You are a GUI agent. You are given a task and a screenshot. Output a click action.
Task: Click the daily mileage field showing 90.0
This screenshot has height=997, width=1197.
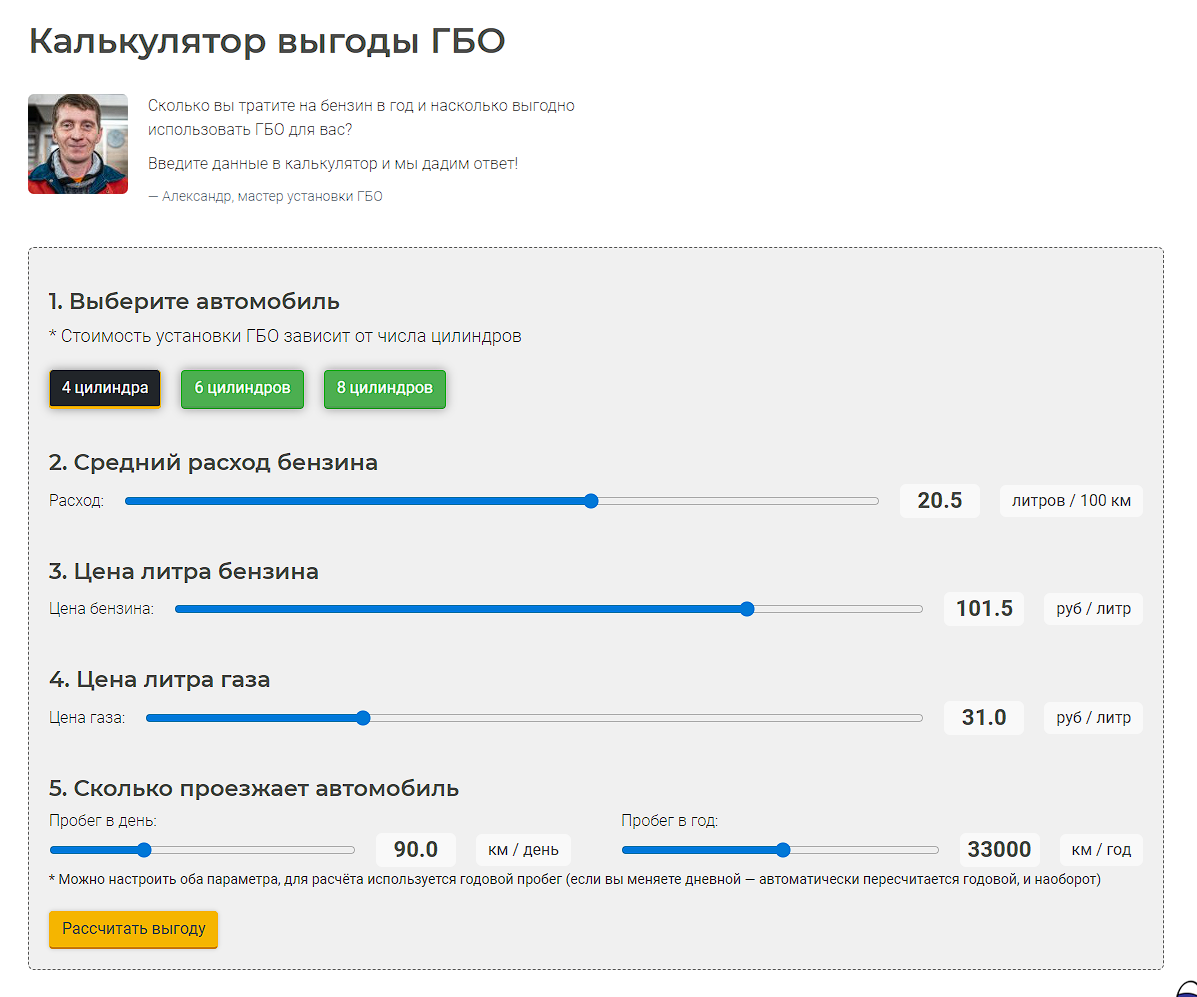tap(415, 850)
